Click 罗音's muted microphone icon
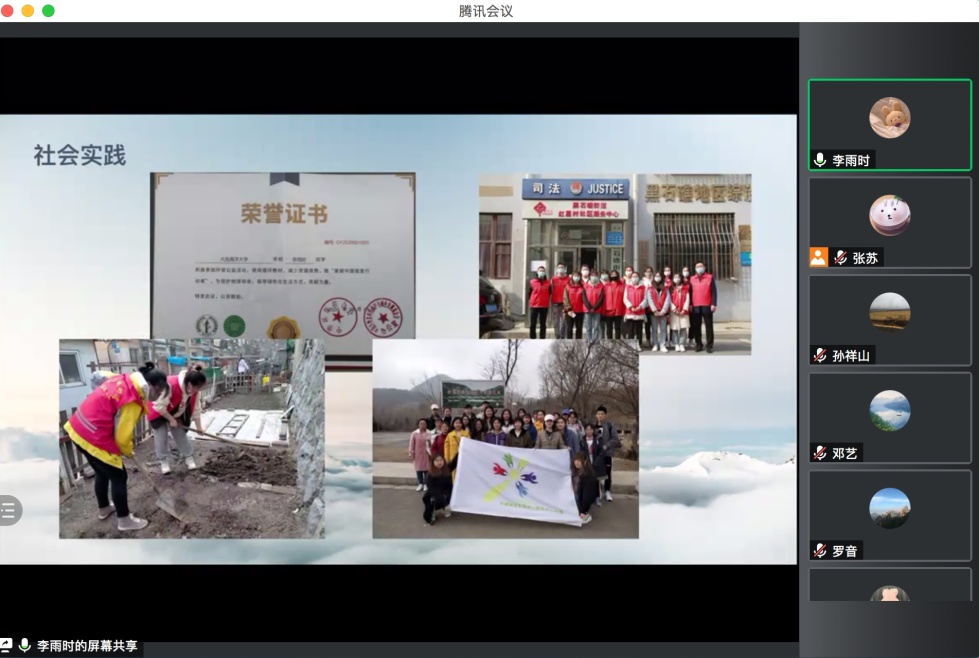 820,550
